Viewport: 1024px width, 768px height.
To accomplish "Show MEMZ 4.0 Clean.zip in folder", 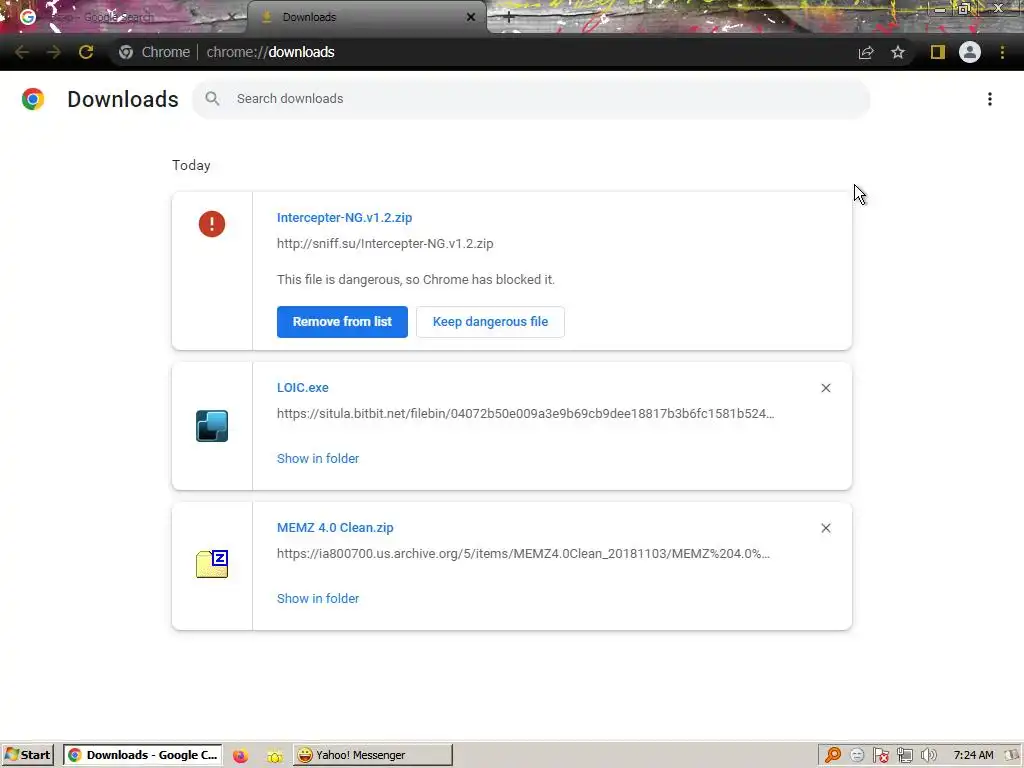I will tap(318, 599).
